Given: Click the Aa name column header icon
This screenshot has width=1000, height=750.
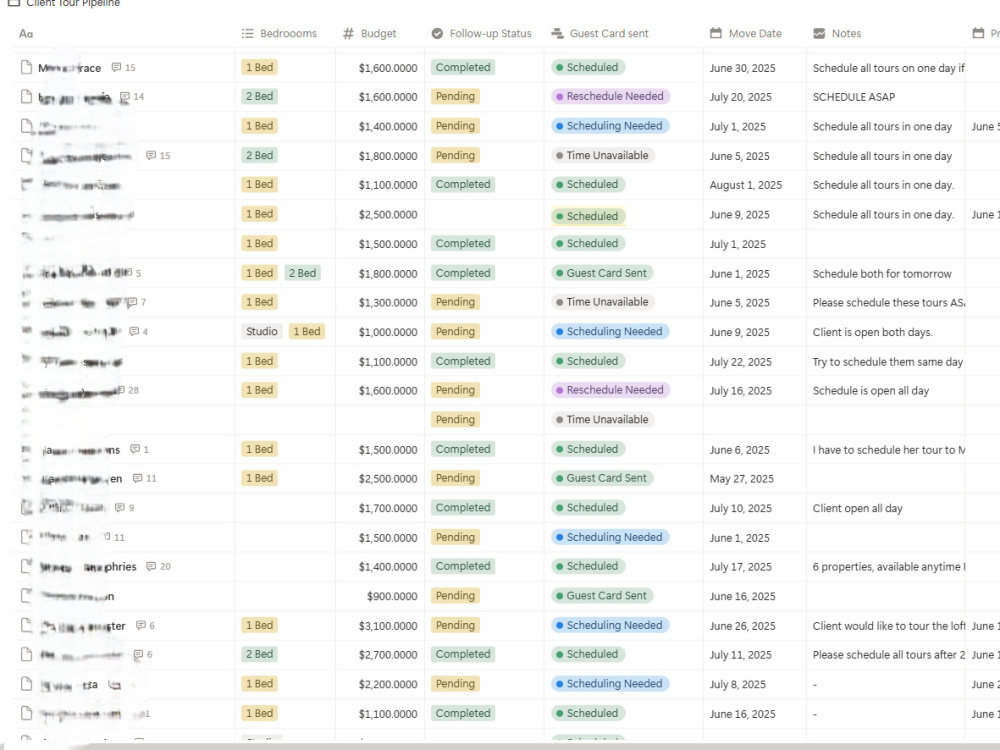Looking at the screenshot, I should pyautogui.click(x=26, y=34).
